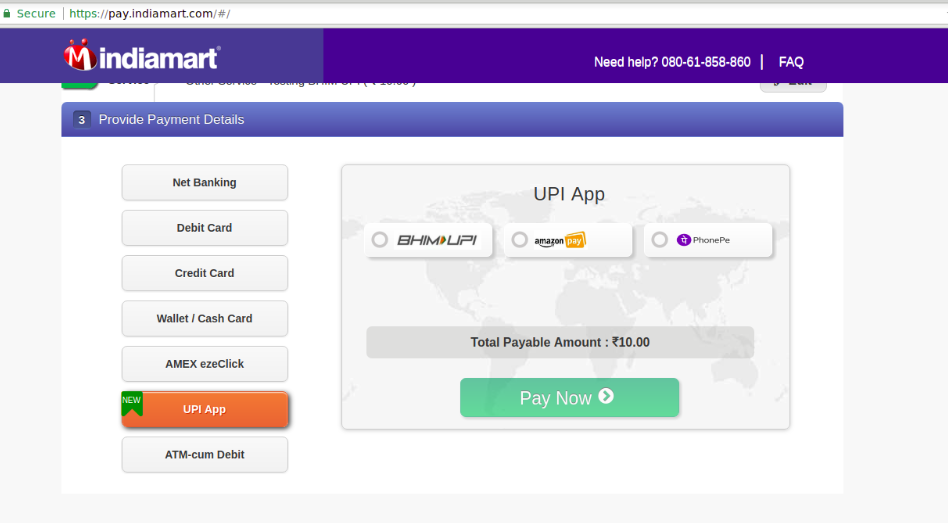This screenshot has width=948, height=523.
Task: Click the Edit button near page top
Action: (793, 85)
